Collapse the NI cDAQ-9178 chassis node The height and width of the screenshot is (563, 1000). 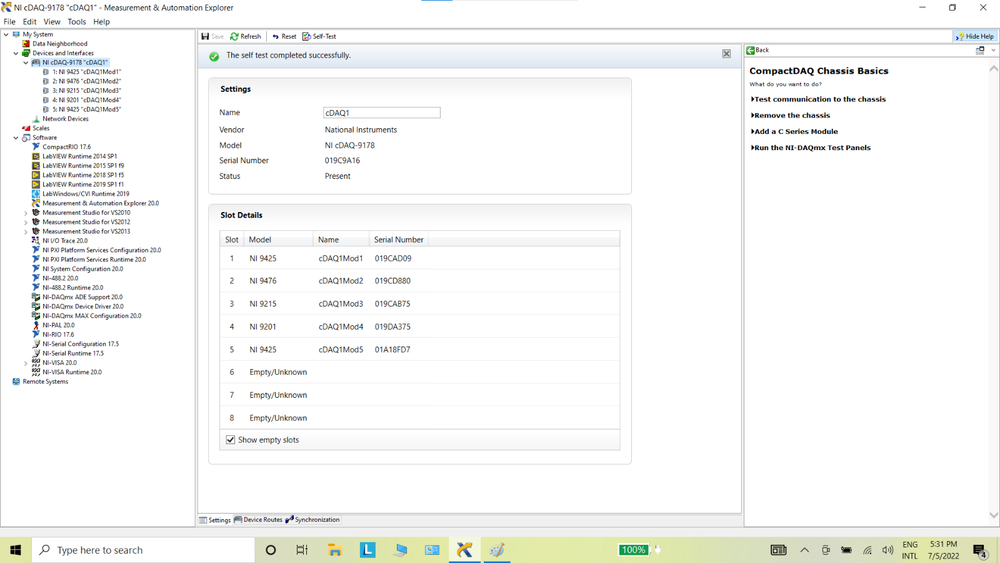point(26,63)
